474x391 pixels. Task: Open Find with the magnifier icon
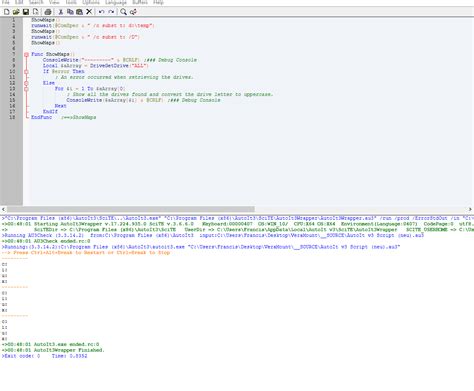123,12
